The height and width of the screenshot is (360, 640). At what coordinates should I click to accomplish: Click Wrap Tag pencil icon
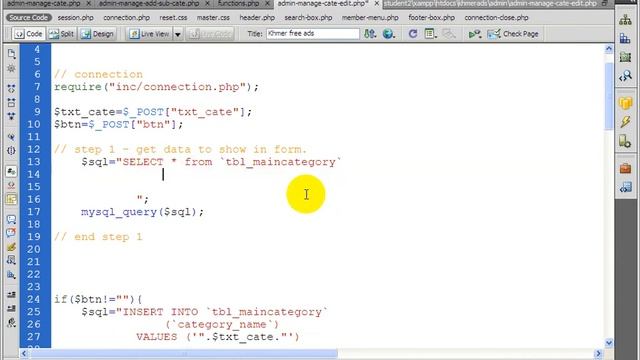tap(11, 247)
